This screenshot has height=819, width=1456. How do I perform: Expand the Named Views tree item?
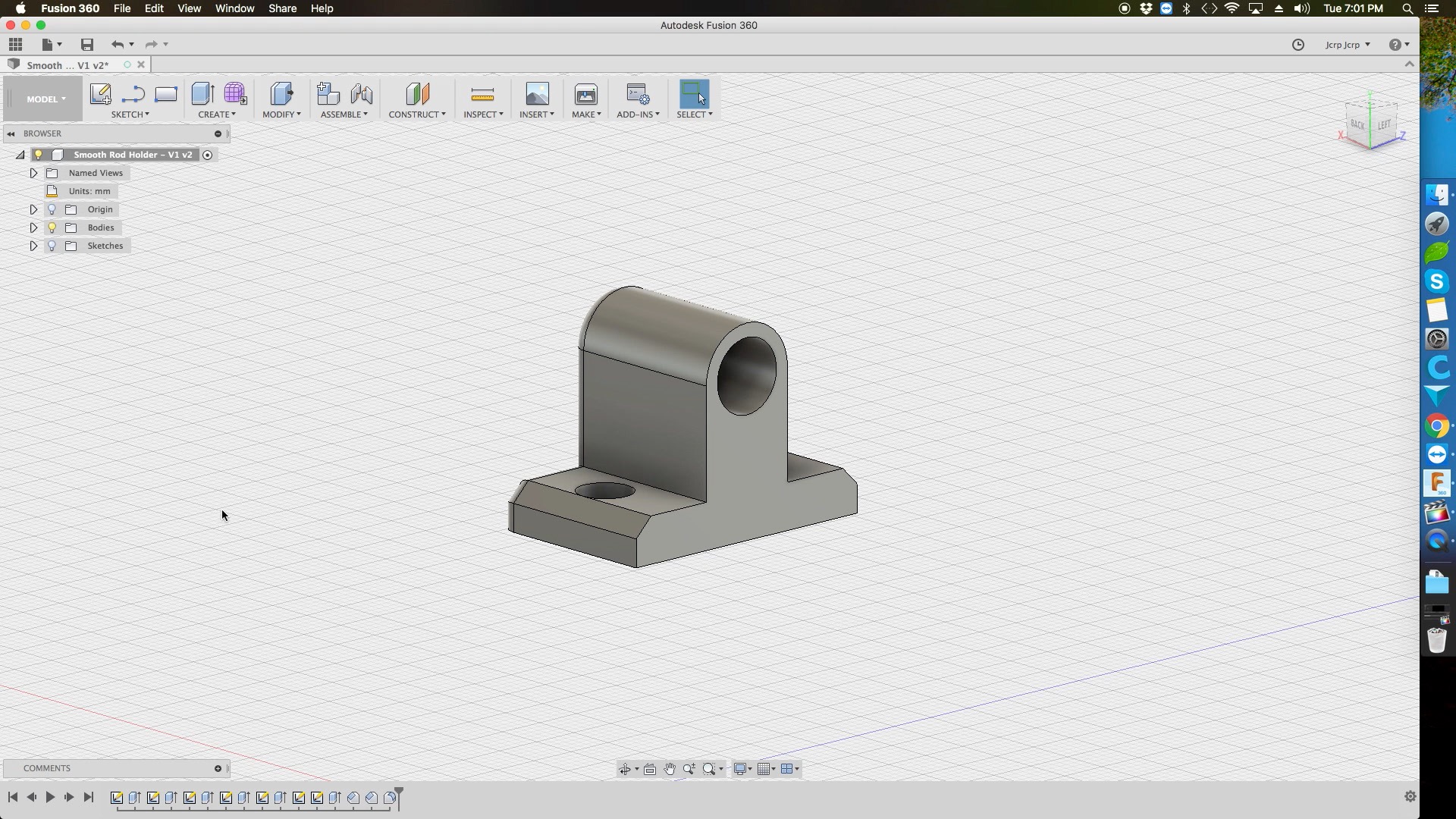(x=33, y=173)
